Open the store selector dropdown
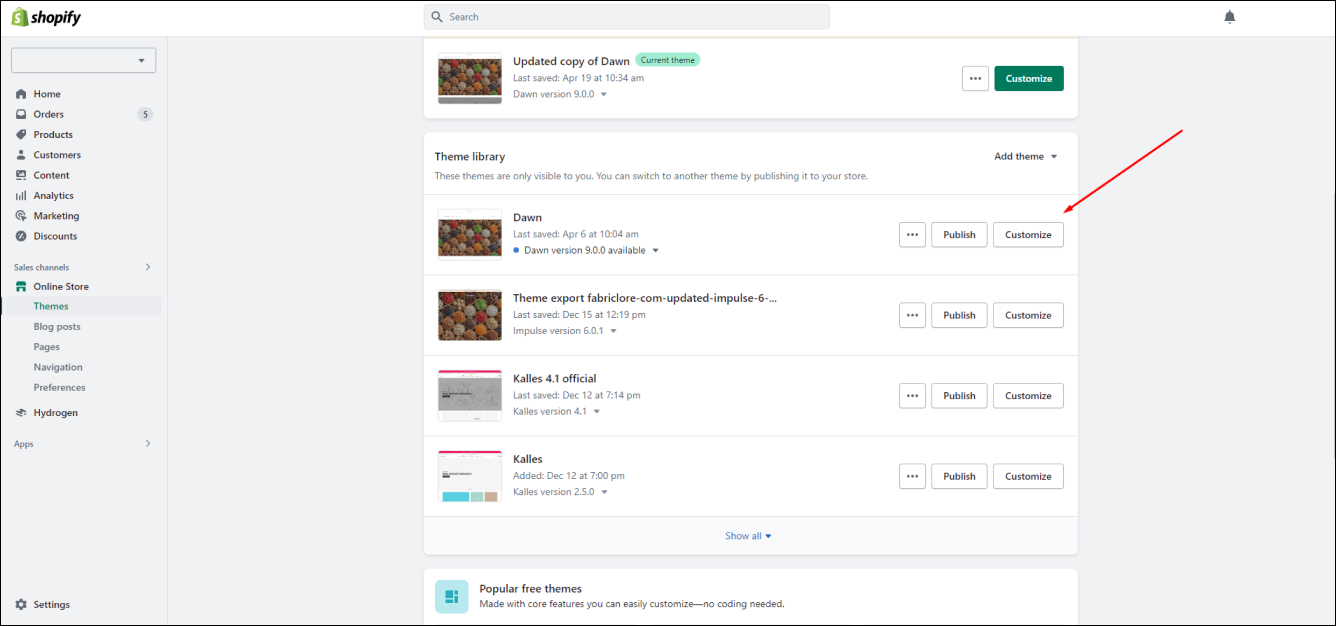The image size is (1336, 626). point(83,60)
